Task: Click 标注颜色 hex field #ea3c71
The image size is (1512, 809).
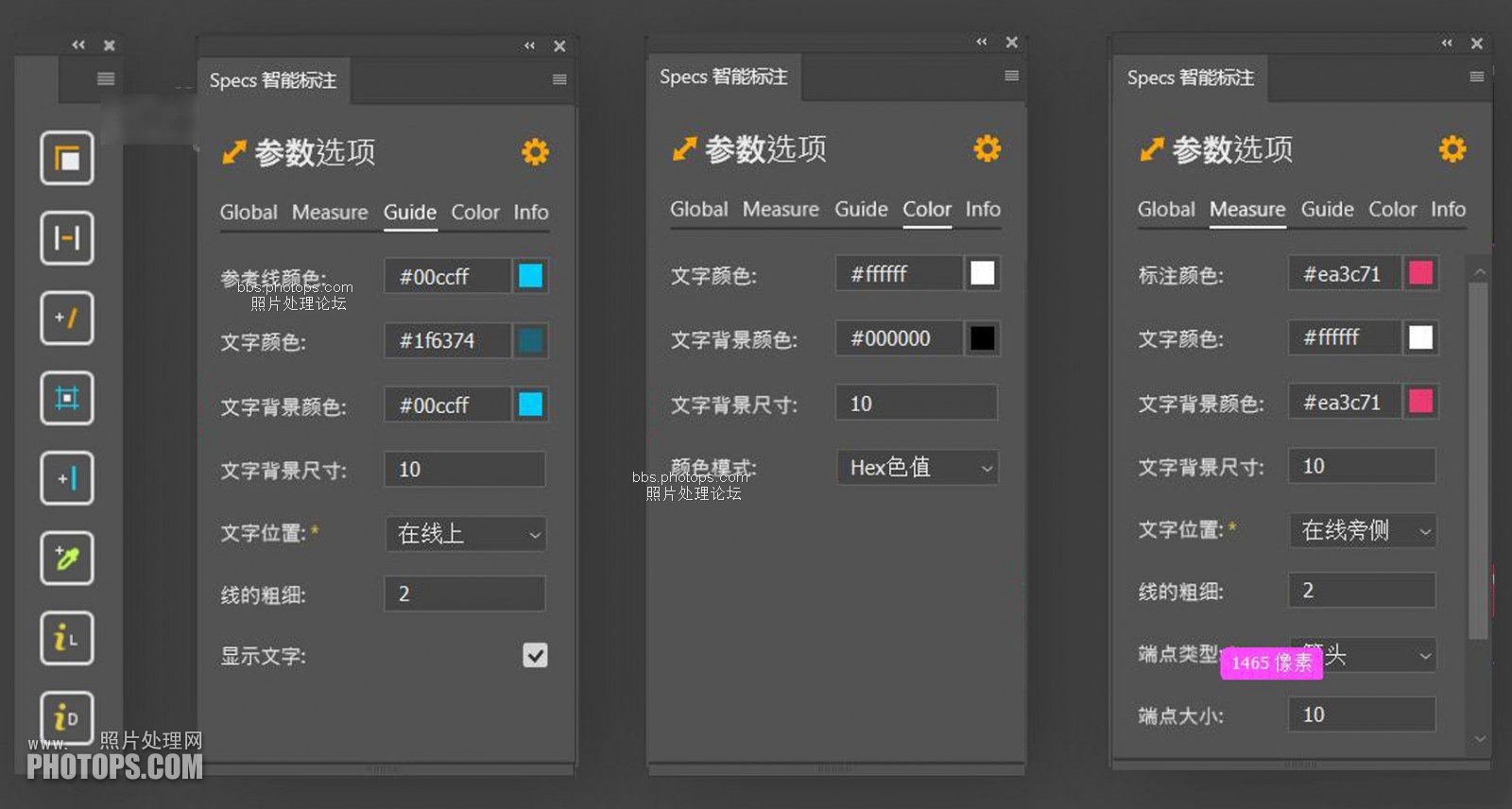Action: tap(1345, 273)
